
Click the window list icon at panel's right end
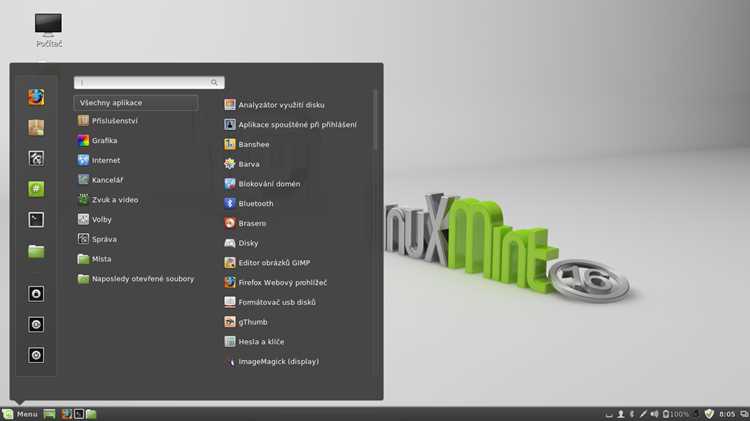coord(744,414)
